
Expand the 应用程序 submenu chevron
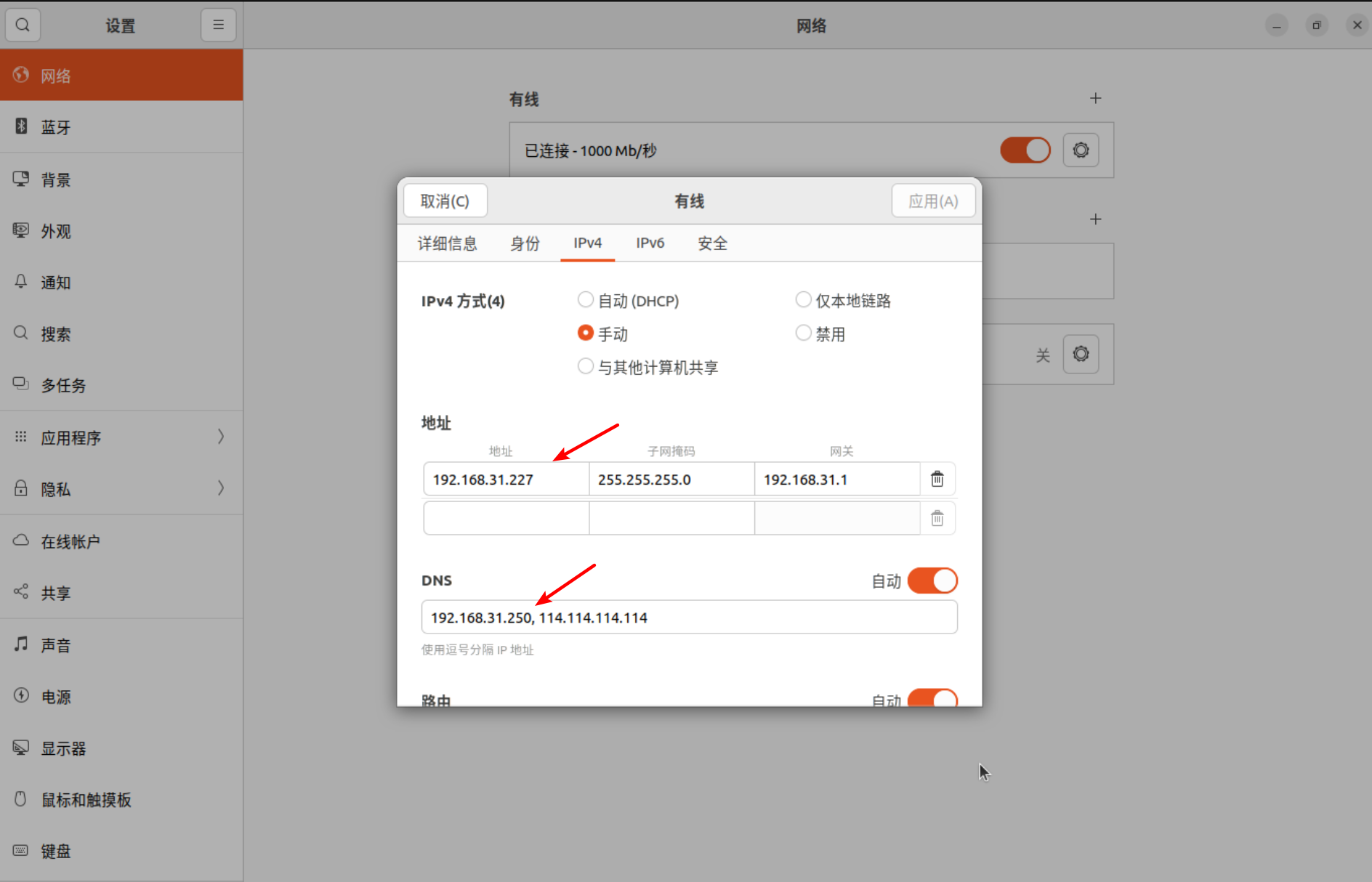tap(221, 437)
